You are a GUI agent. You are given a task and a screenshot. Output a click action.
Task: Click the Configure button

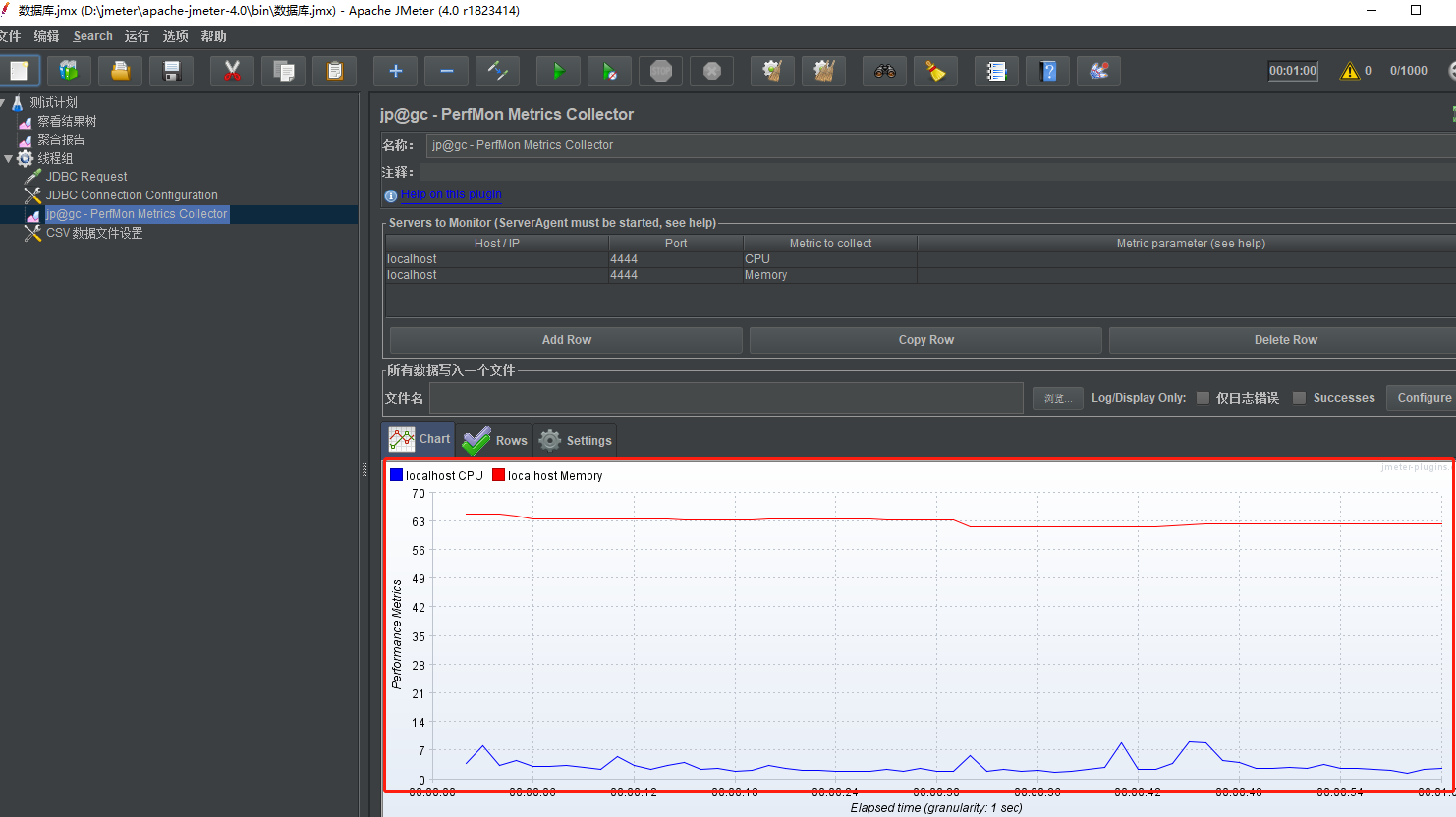[1423, 398]
